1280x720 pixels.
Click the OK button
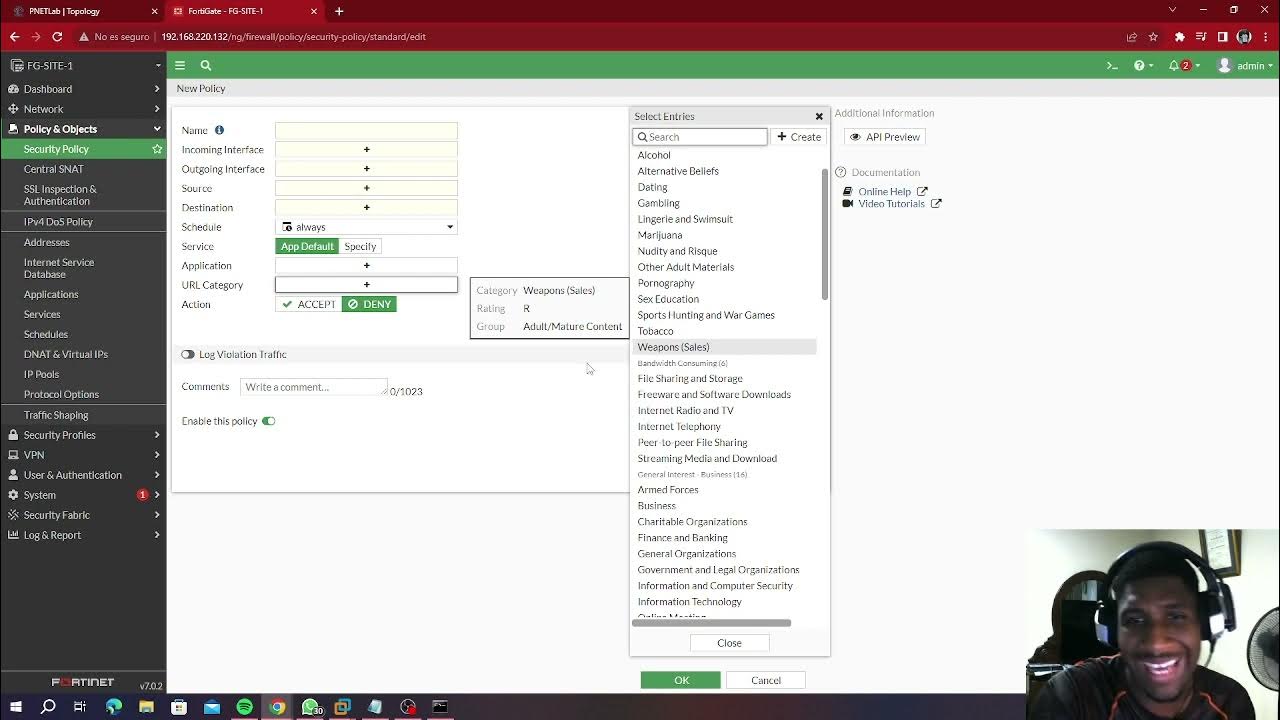click(681, 680)
